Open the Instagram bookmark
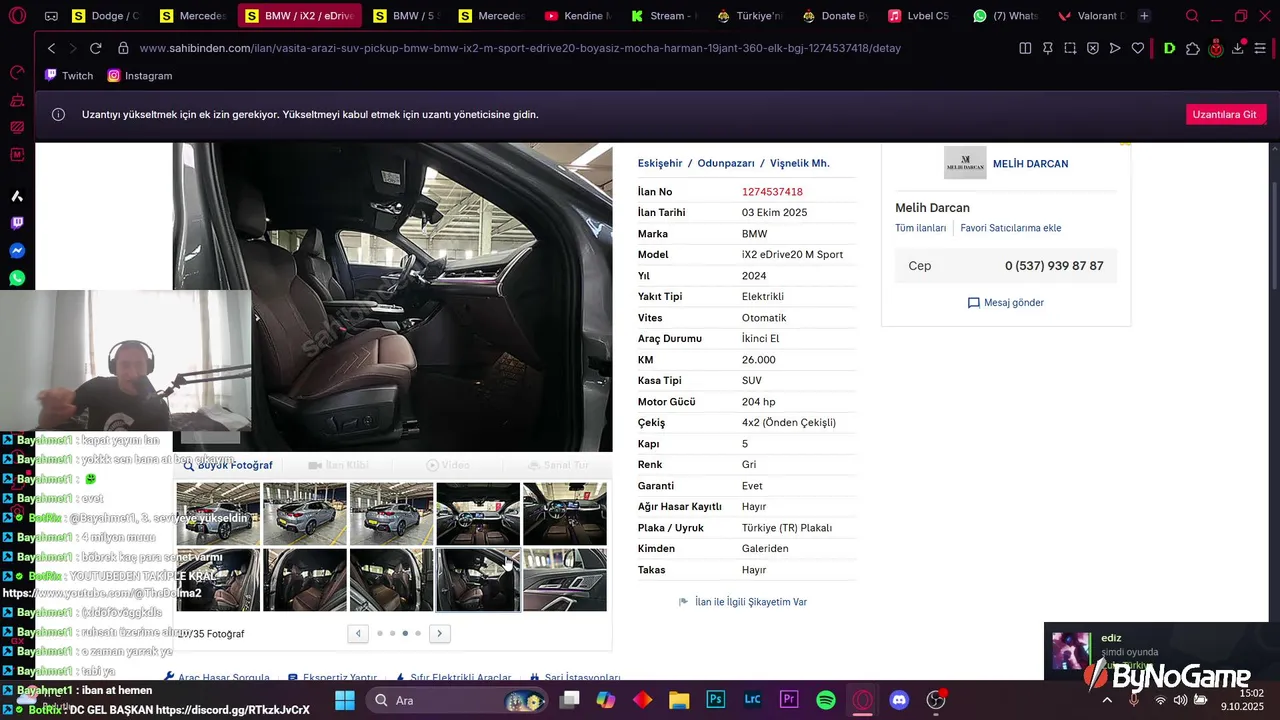1280x720 pixels. pos(140,76)
